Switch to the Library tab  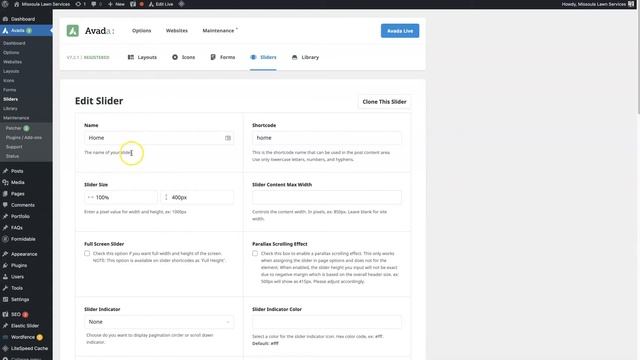(305, 57)
